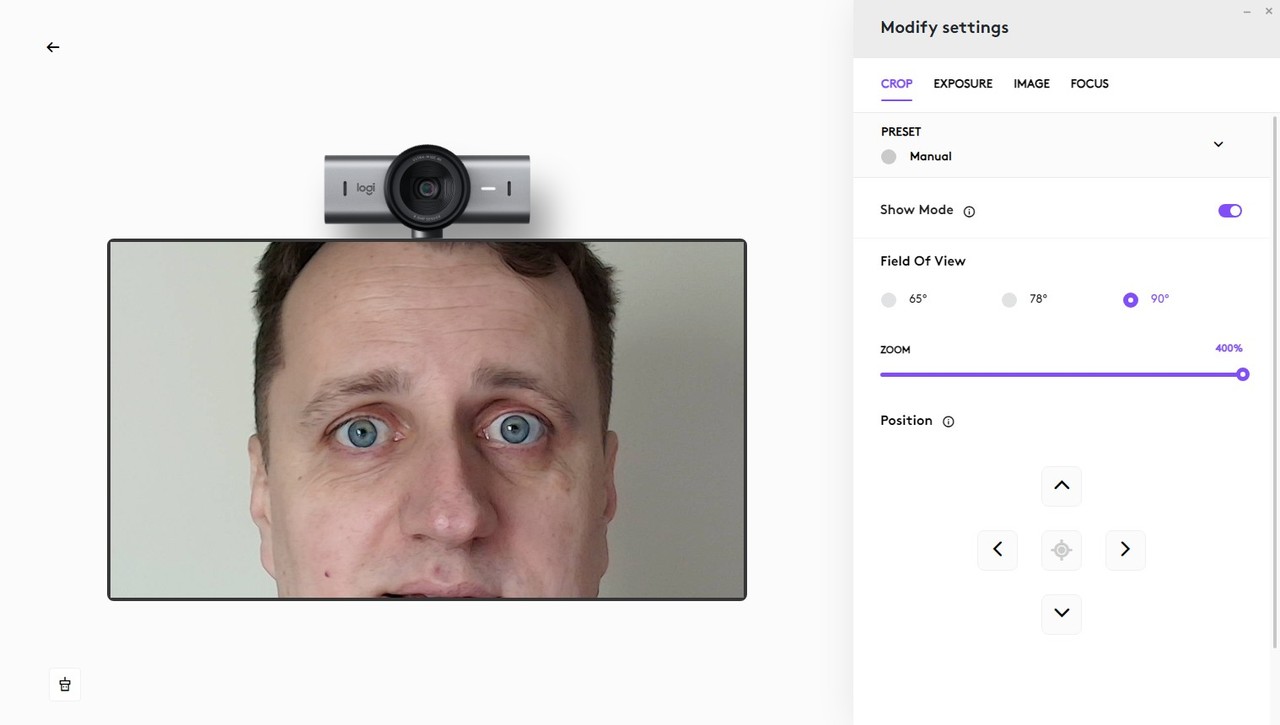Minimize the application window
Screen dimensions: 1280x725
pyautogui.click(x=1247, y=11)
